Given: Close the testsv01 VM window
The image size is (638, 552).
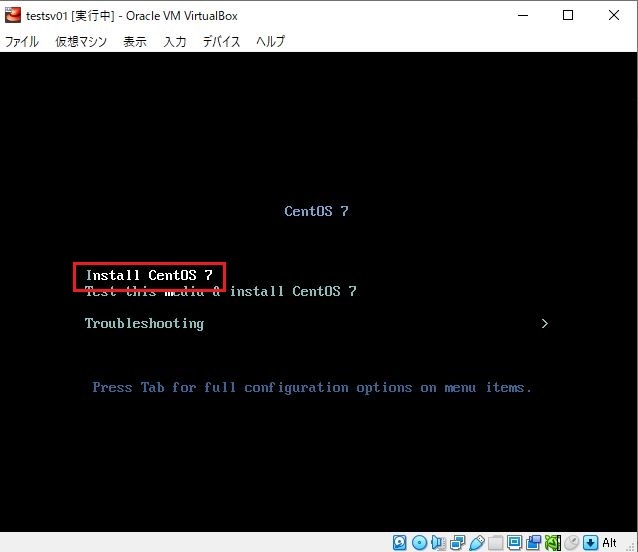Looking at the screenshot, I should 614,15.
